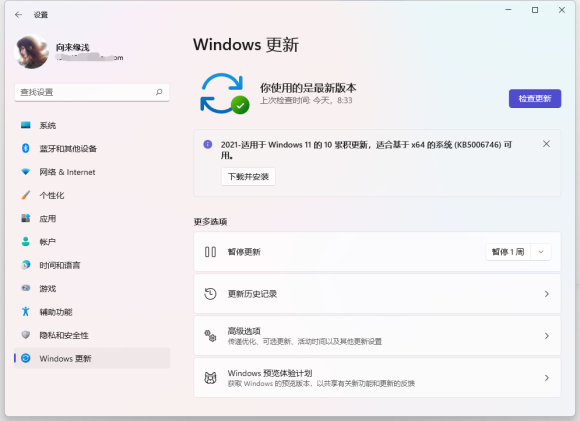Select 暂停 1 周 button

click(508, 252)
